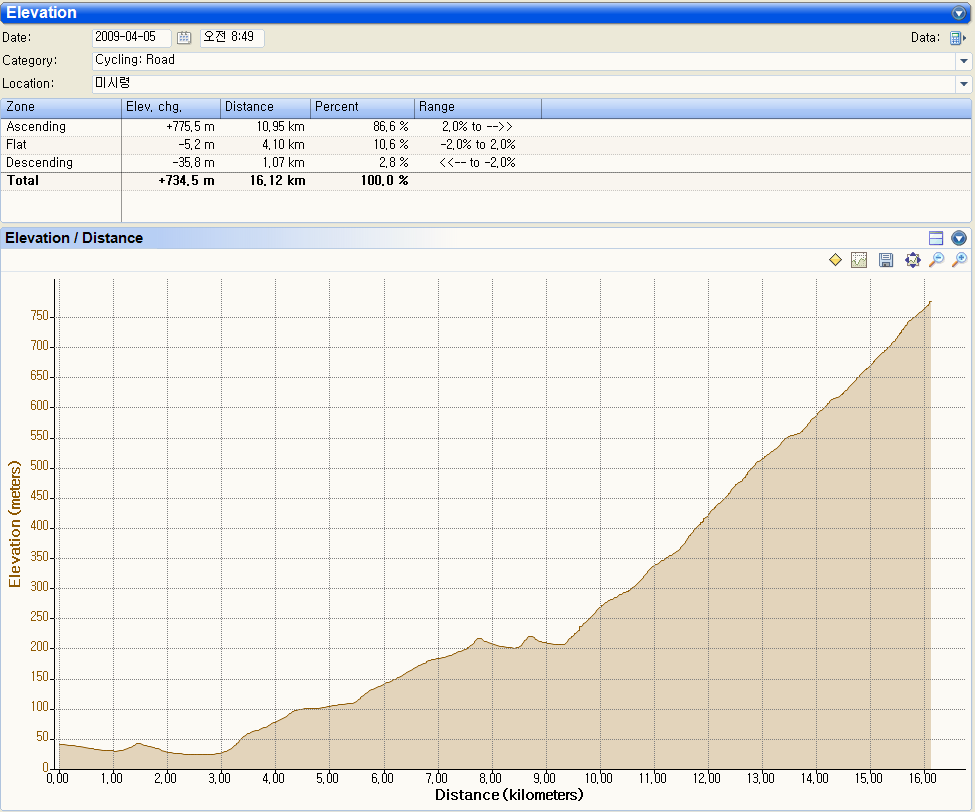The height and width of the screenshot is (812, 975).
Task: Zoom in on the elevation chart
Action: [960, 260]
